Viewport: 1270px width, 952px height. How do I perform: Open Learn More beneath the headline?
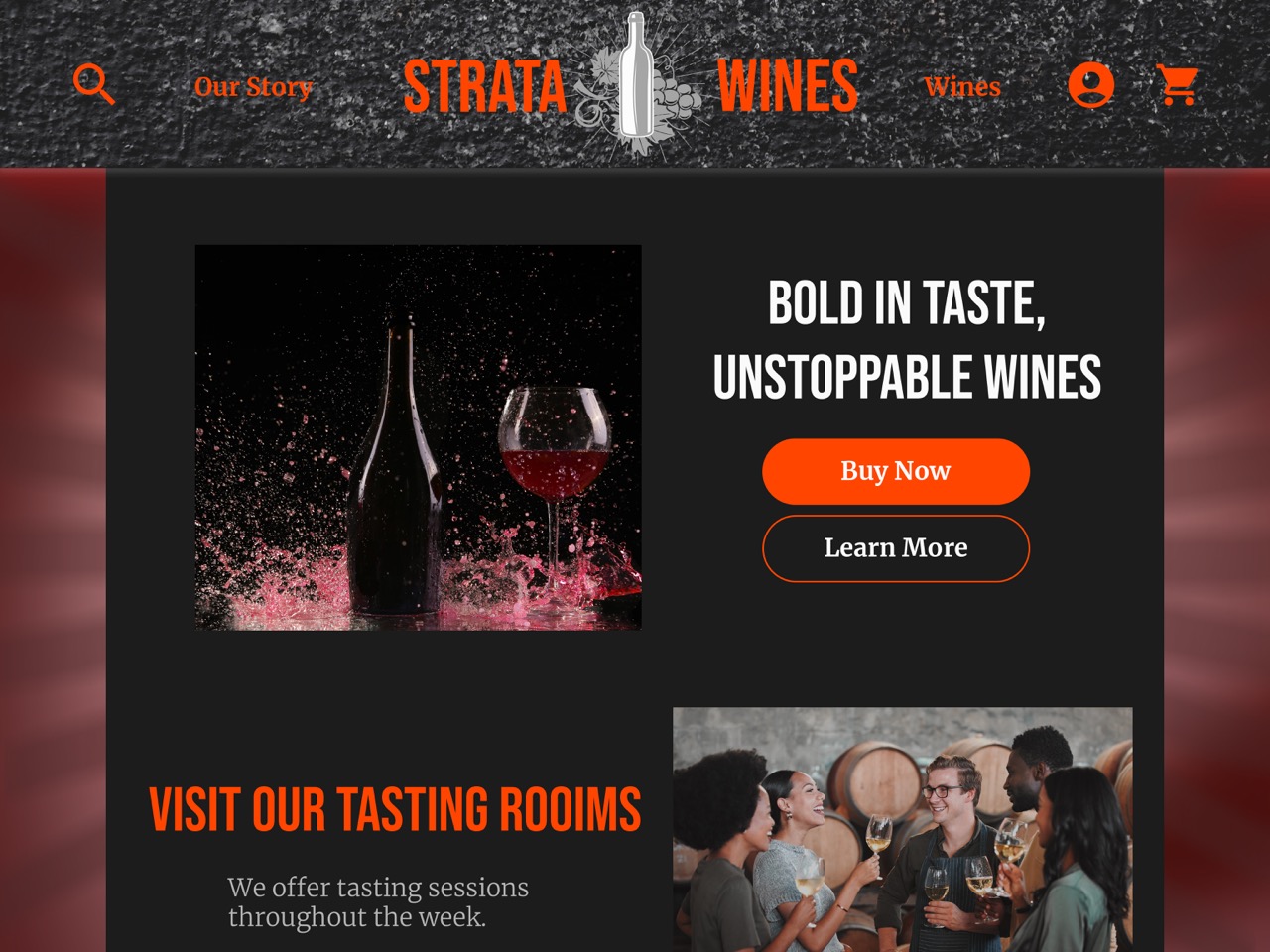pos(895,548)
